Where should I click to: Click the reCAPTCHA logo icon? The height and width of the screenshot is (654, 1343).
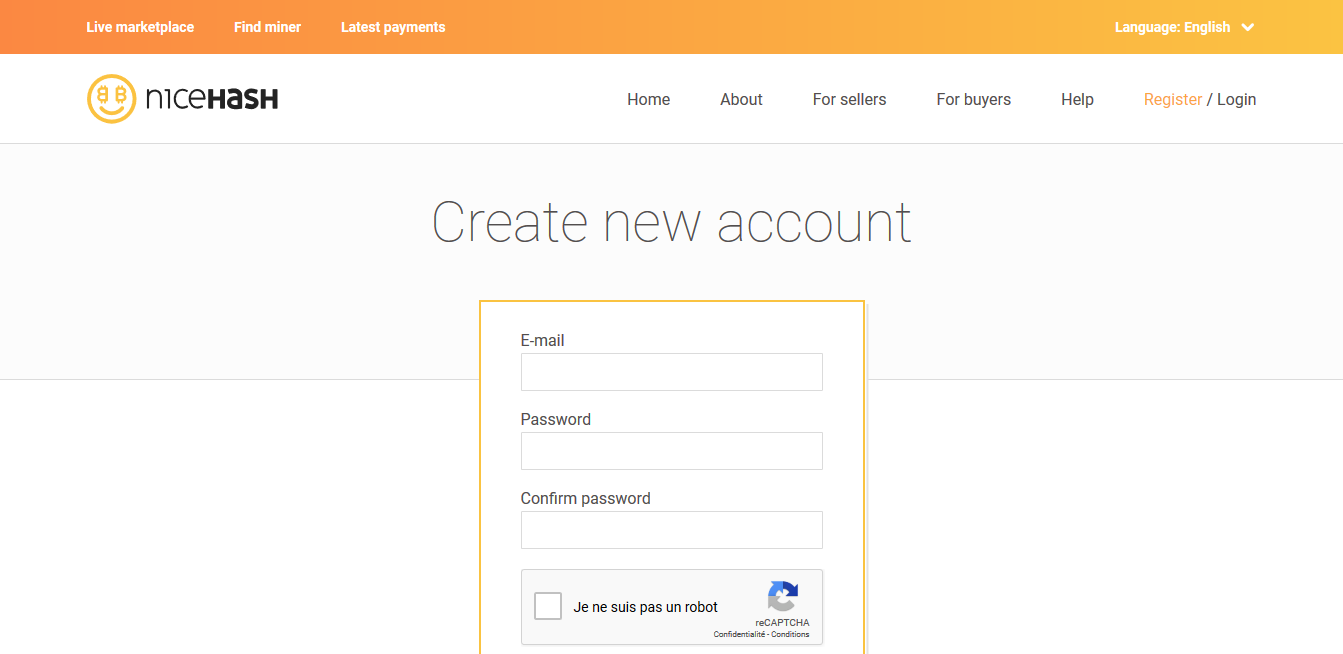point(783,597)
